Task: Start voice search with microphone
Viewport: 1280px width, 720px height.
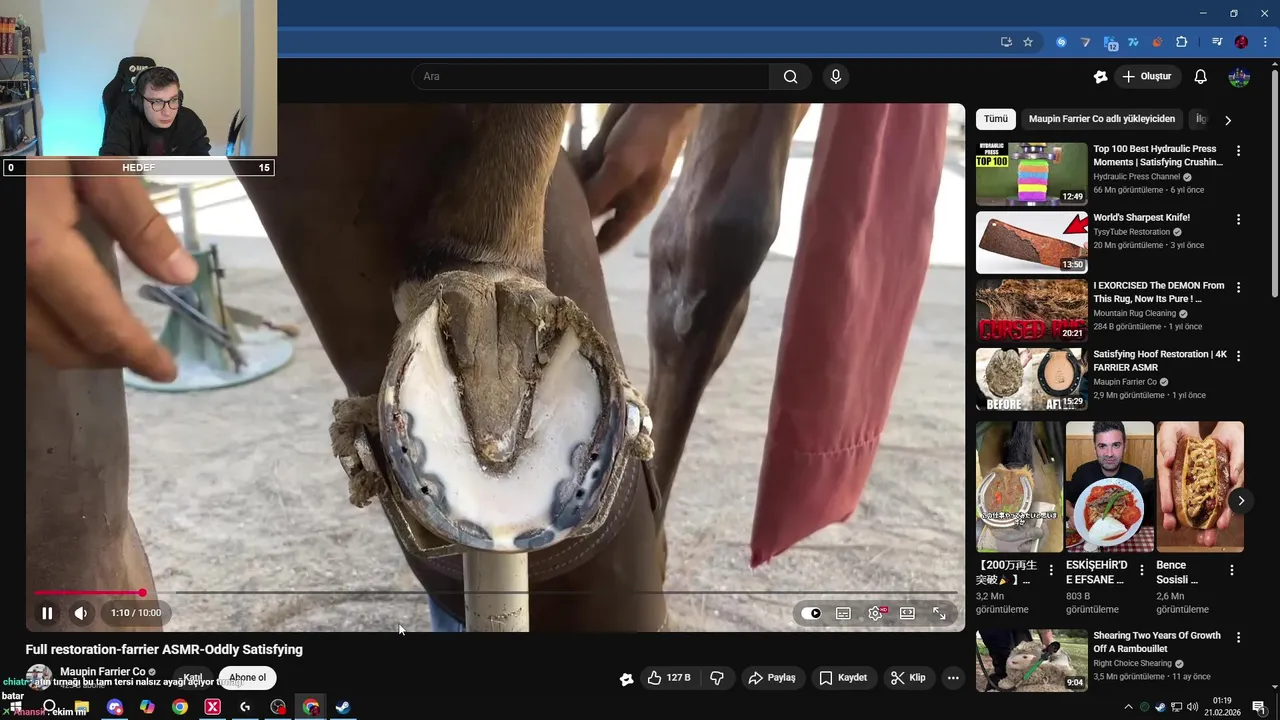Action: (836, 77)
